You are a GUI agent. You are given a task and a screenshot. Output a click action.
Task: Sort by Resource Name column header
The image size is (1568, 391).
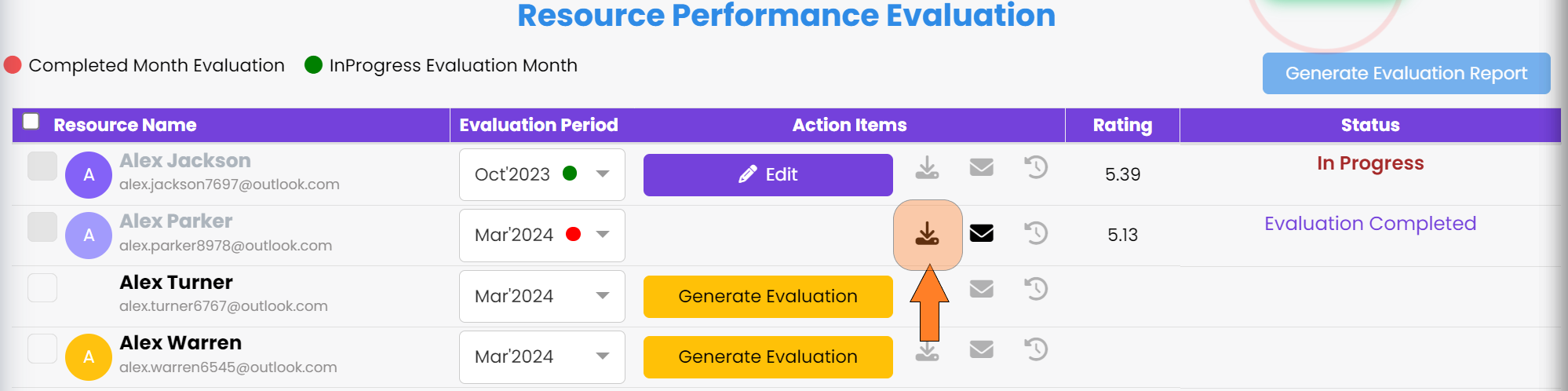click(125, 125)
